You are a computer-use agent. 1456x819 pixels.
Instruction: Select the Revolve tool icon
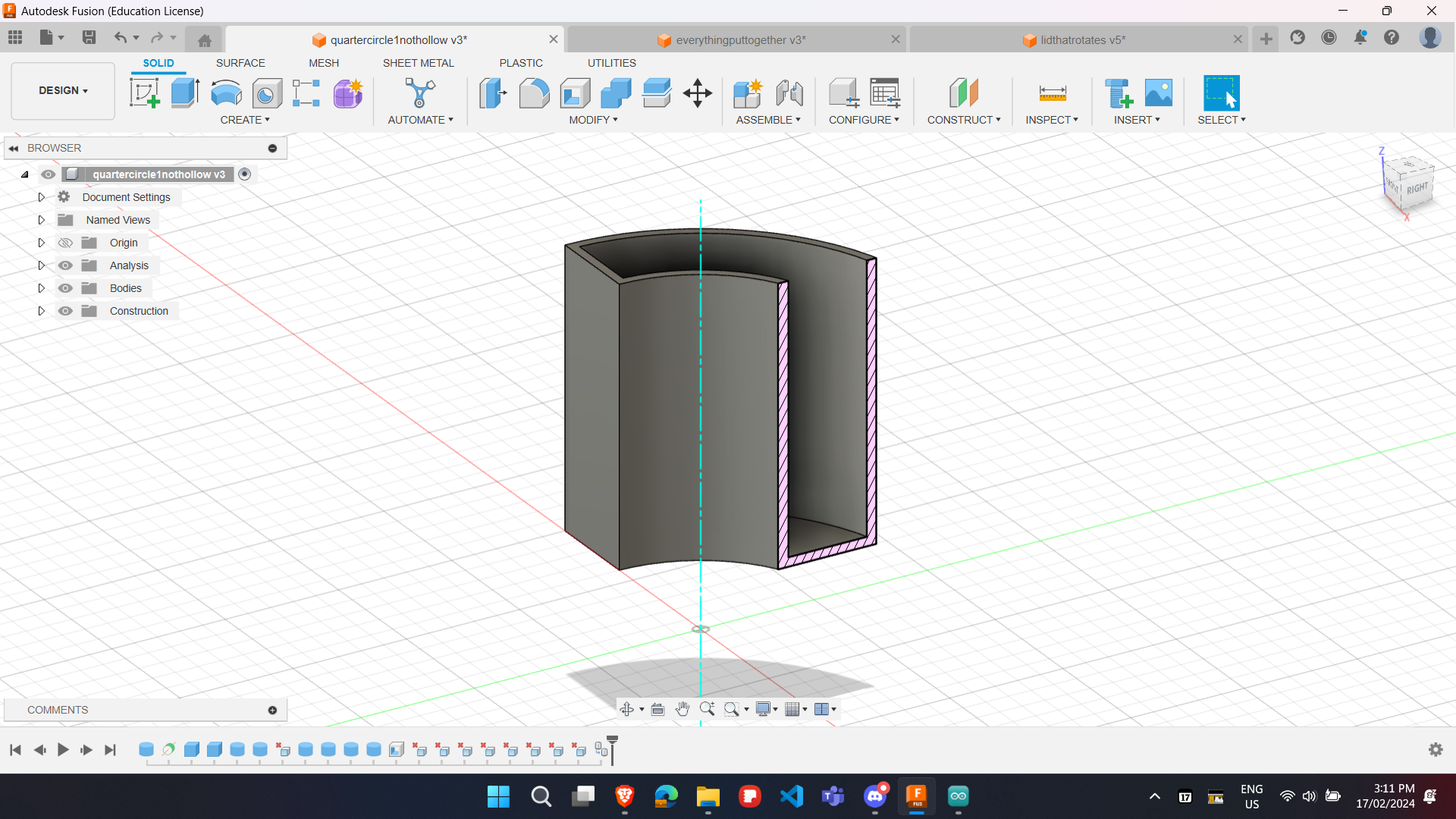[x=226, y=93]
